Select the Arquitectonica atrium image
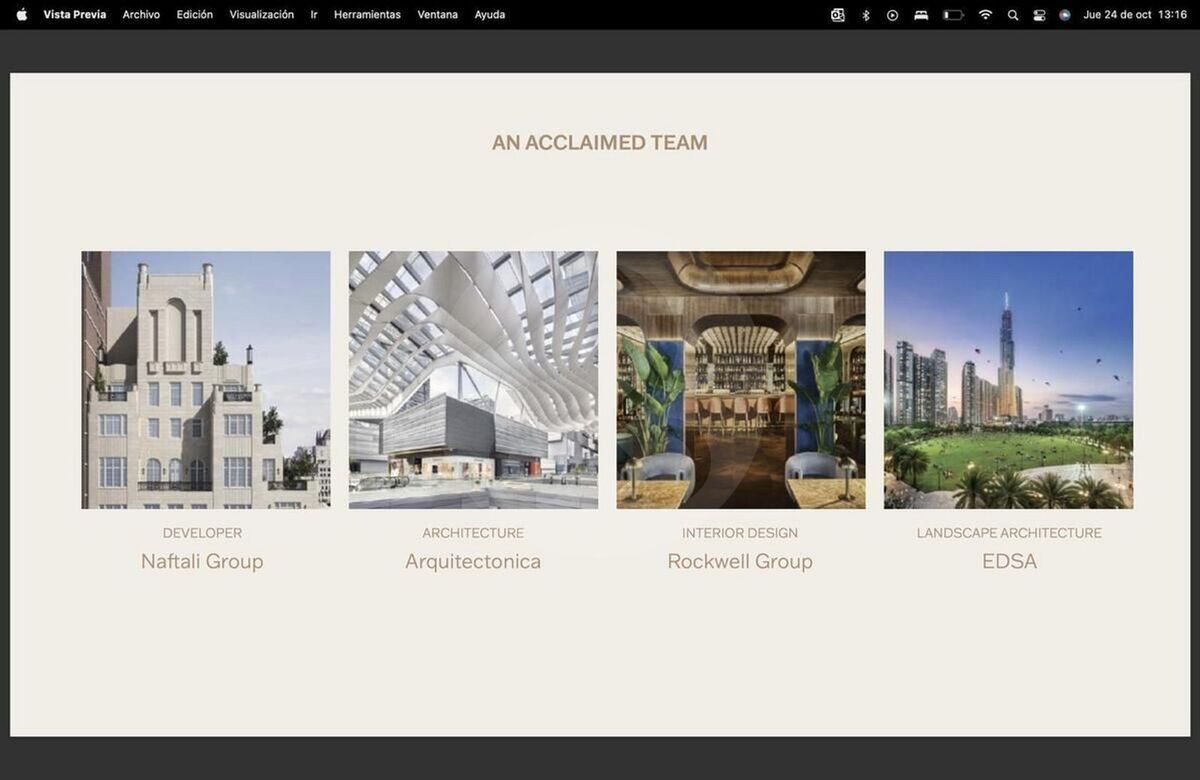This screenshot has width=1200, height=780. (473, 380)
